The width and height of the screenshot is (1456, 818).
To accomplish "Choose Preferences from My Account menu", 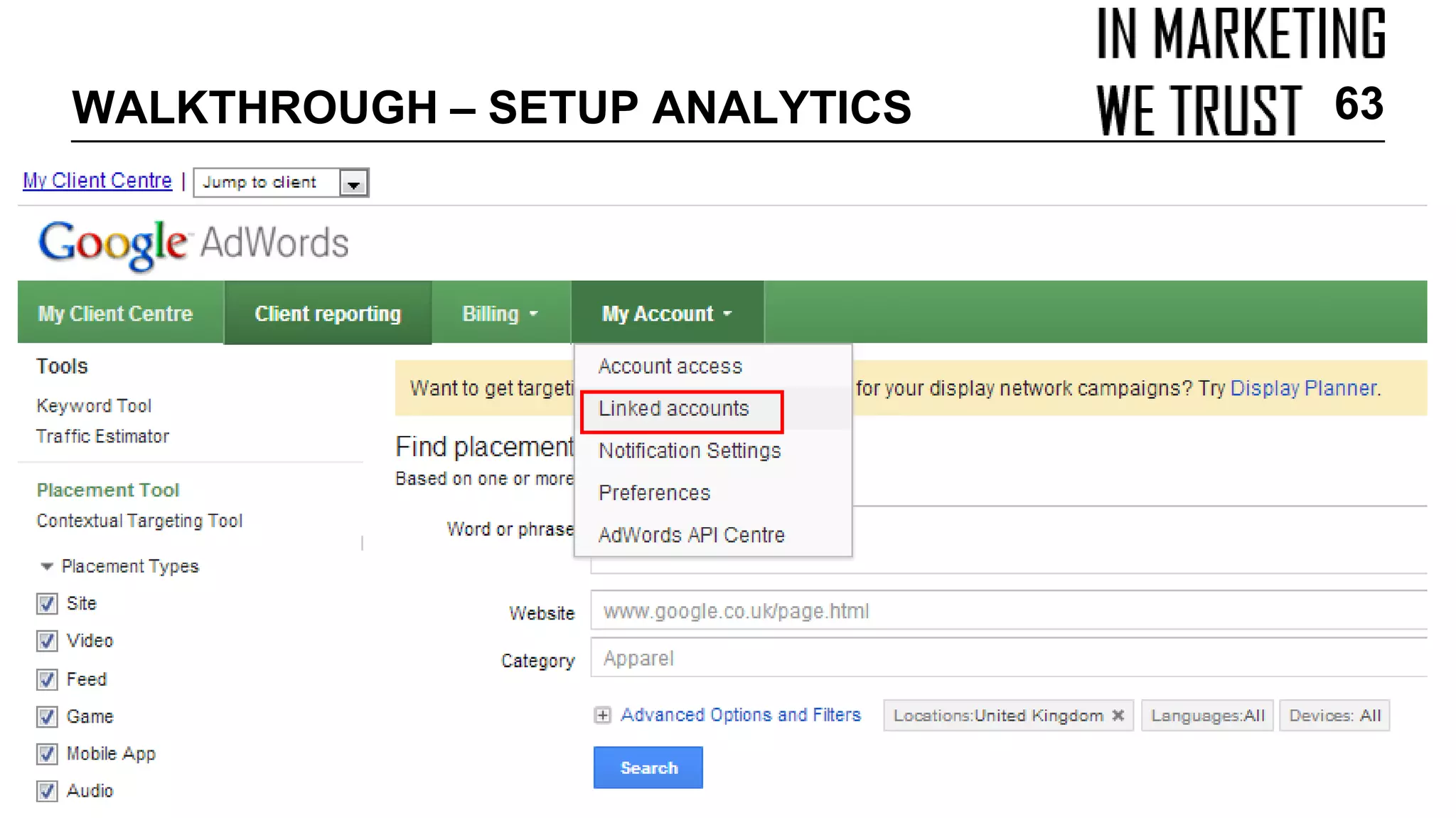I will click(713, 493).
